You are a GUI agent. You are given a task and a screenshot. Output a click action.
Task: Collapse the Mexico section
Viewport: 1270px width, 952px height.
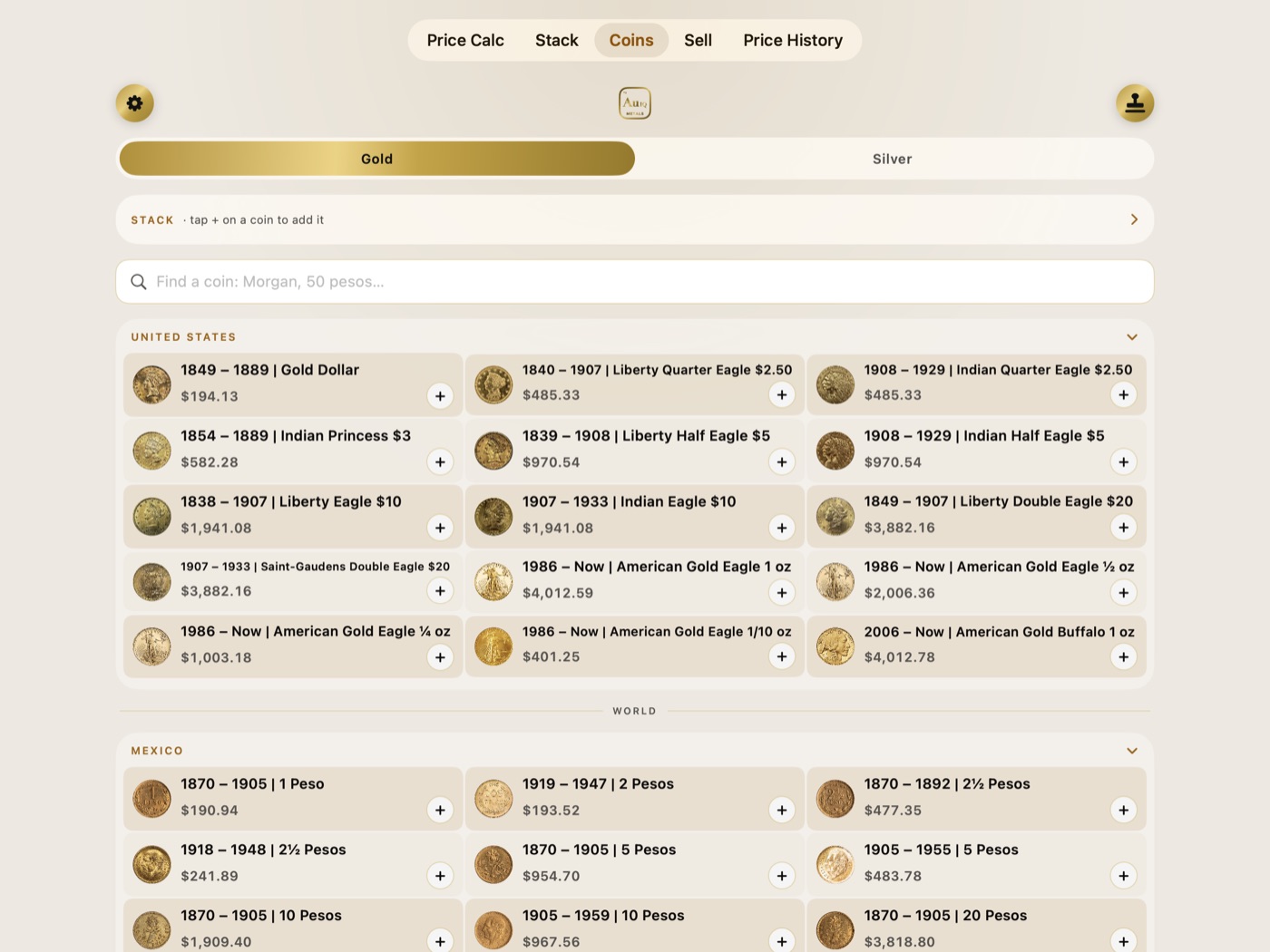(1132, 751)
